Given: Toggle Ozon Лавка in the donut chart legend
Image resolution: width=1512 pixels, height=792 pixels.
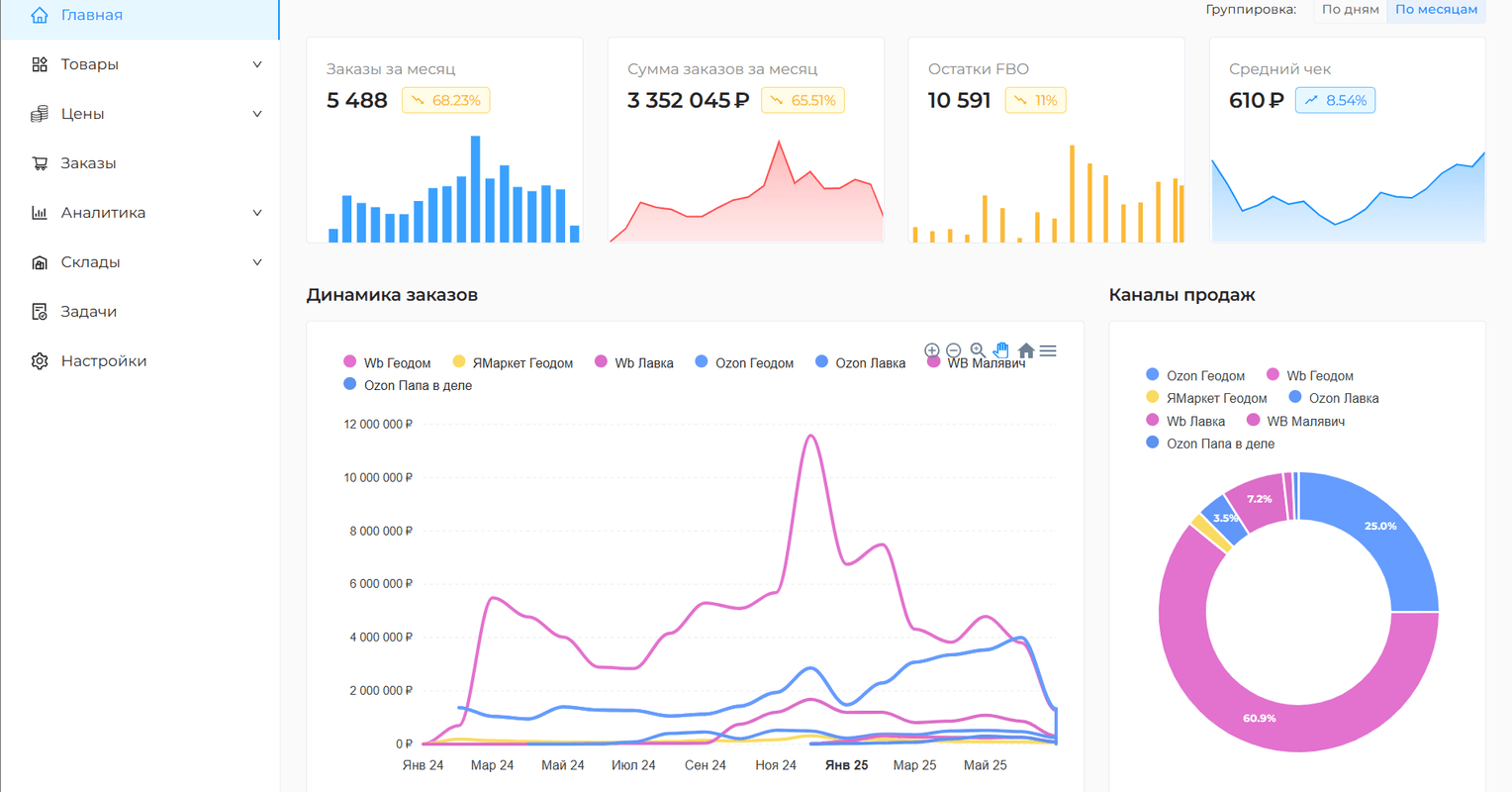Looking at the screenshot, I should click(x=1343, y=398).
